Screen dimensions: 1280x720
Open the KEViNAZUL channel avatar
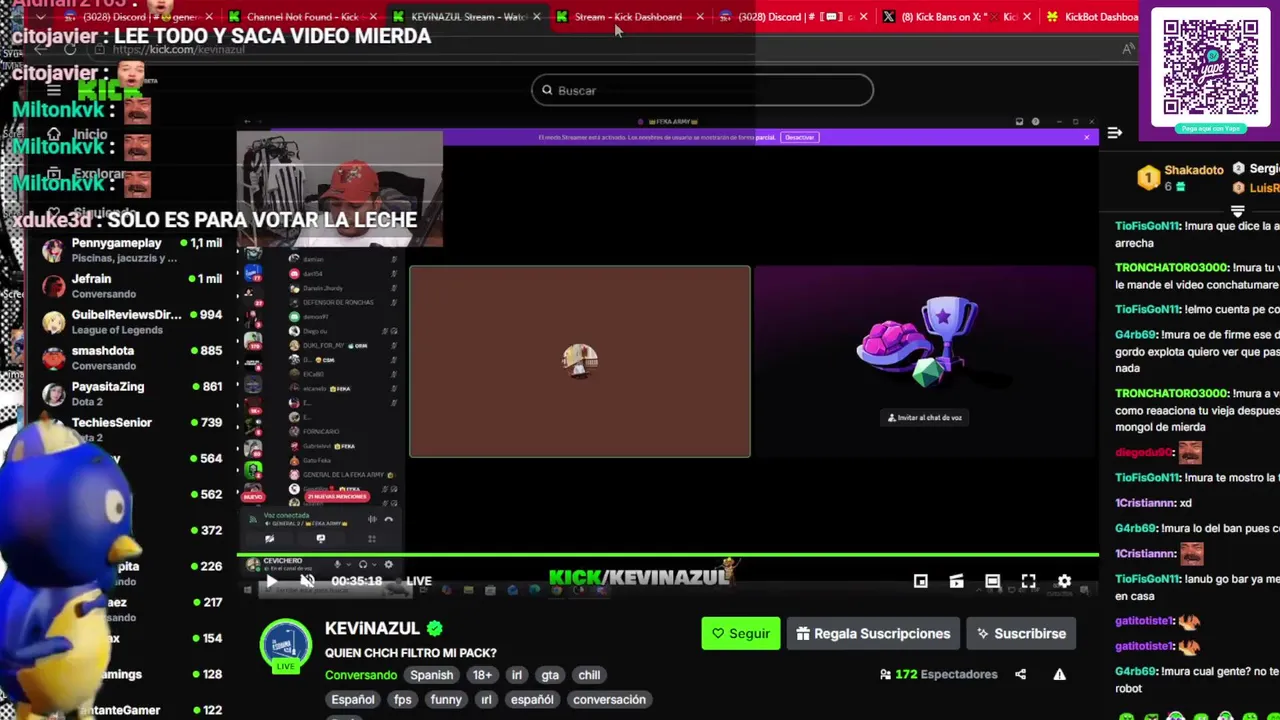coord(285,645)
